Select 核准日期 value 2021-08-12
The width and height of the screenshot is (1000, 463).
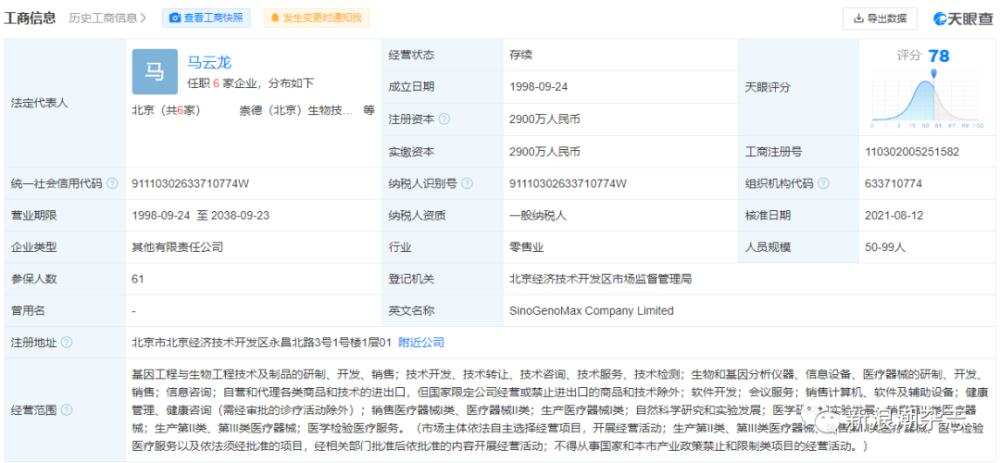pos(894,216)
